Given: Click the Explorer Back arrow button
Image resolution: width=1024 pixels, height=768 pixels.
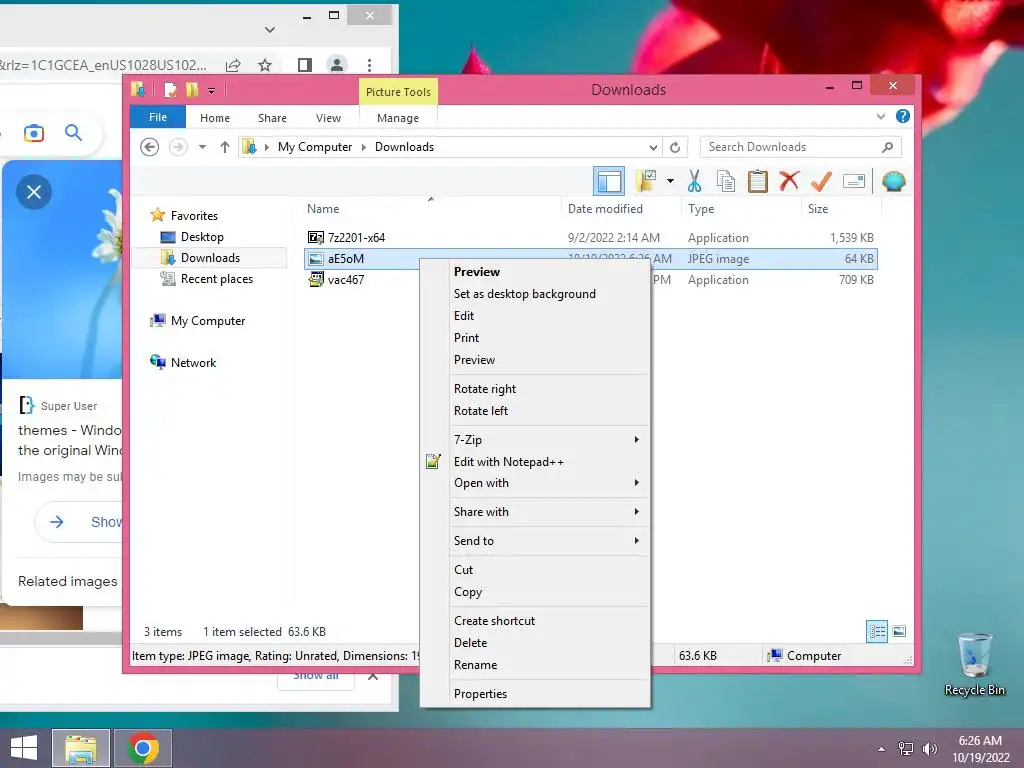Looking at the screenshot, I should click(x=150, y=147).
